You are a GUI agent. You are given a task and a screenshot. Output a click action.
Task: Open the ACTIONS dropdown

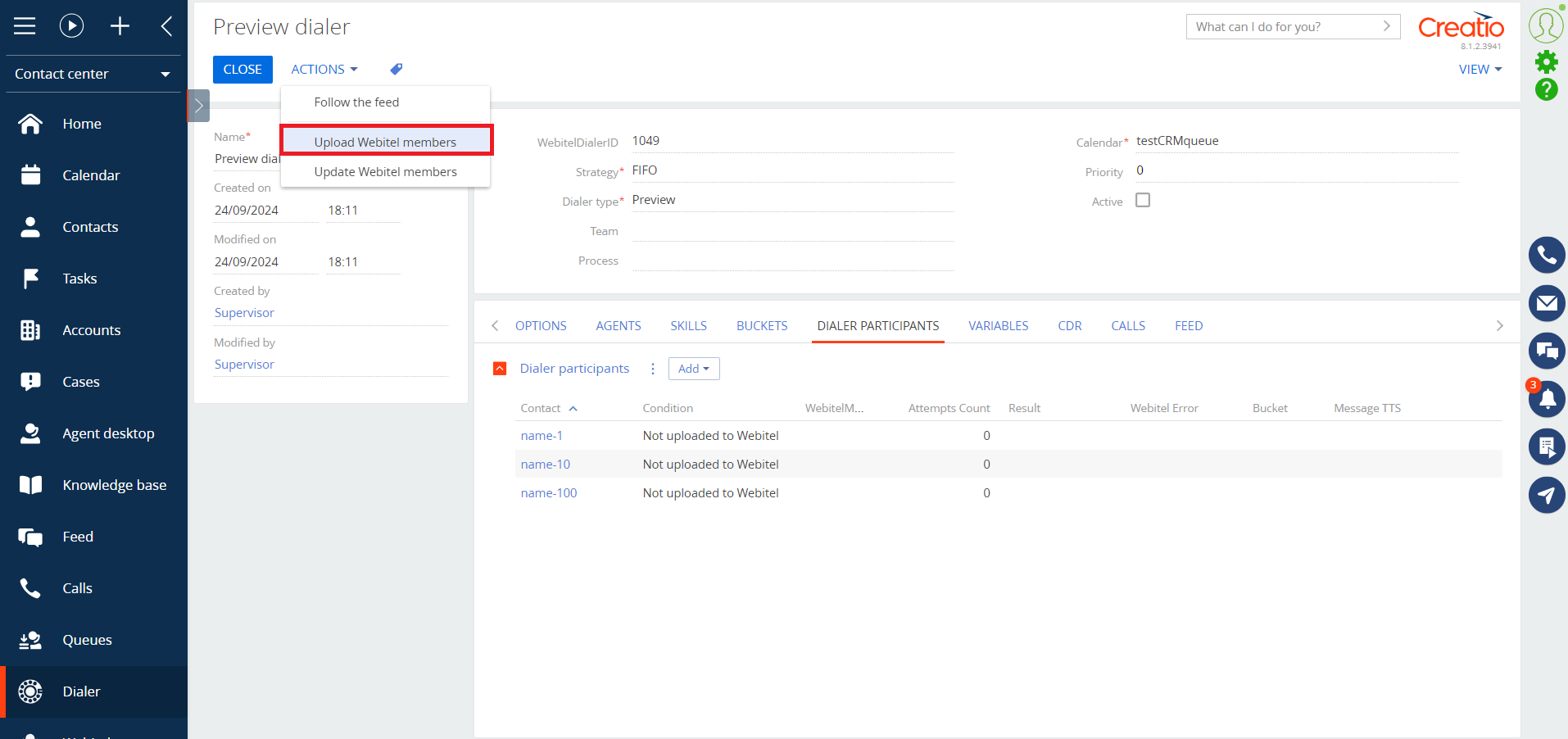[x=324, y=70]
